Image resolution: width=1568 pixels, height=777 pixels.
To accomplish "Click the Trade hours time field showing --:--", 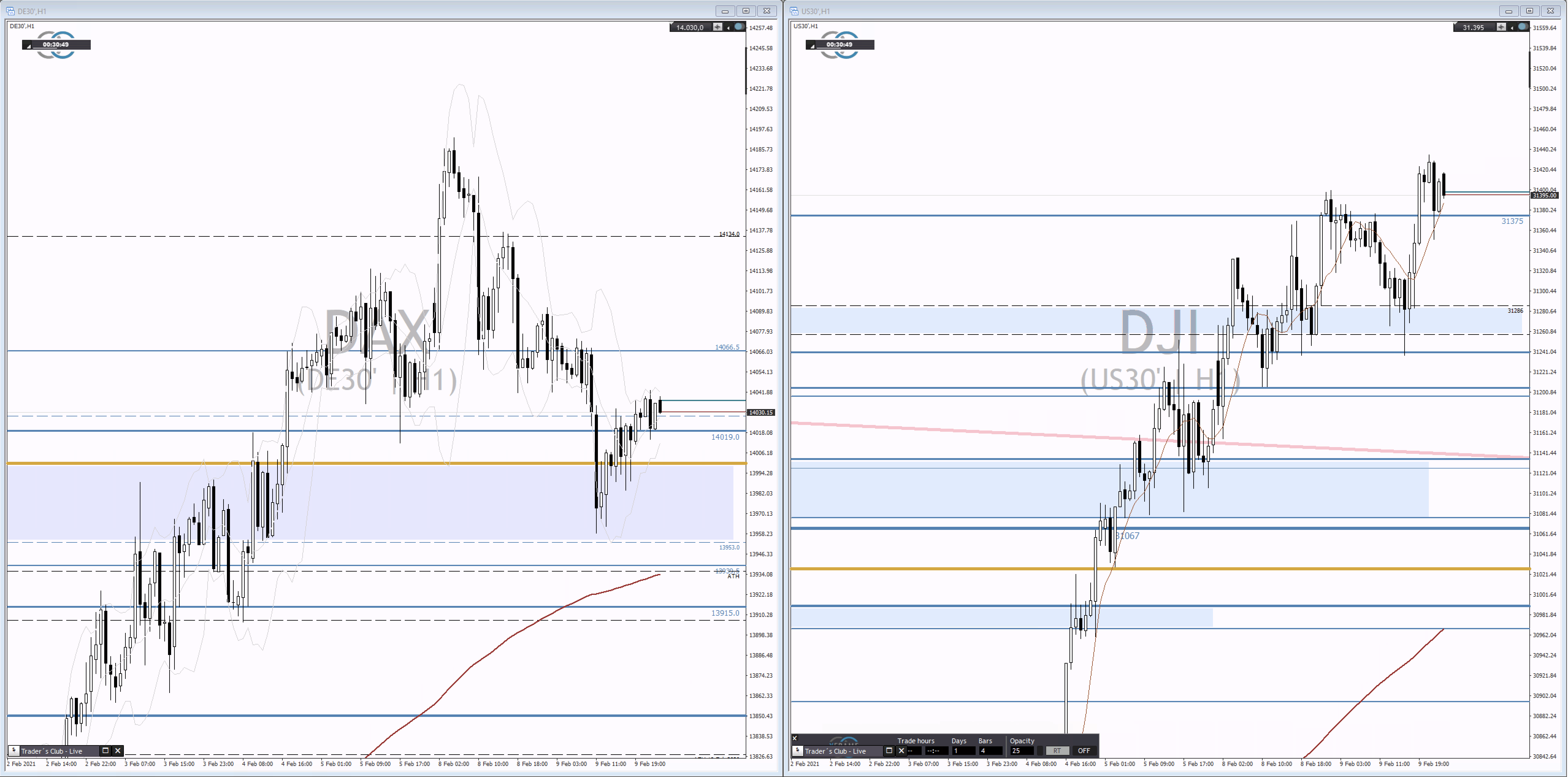I will (937, 751).
